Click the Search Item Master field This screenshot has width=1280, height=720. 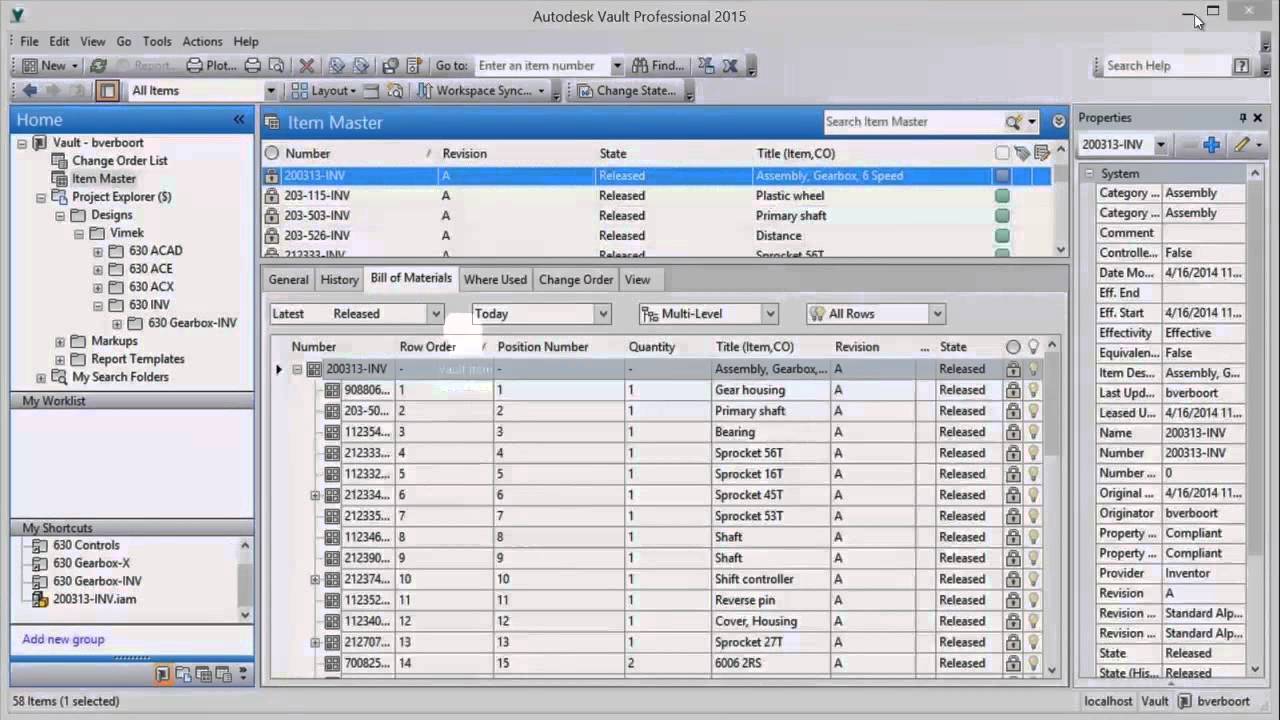click(913, 122)
